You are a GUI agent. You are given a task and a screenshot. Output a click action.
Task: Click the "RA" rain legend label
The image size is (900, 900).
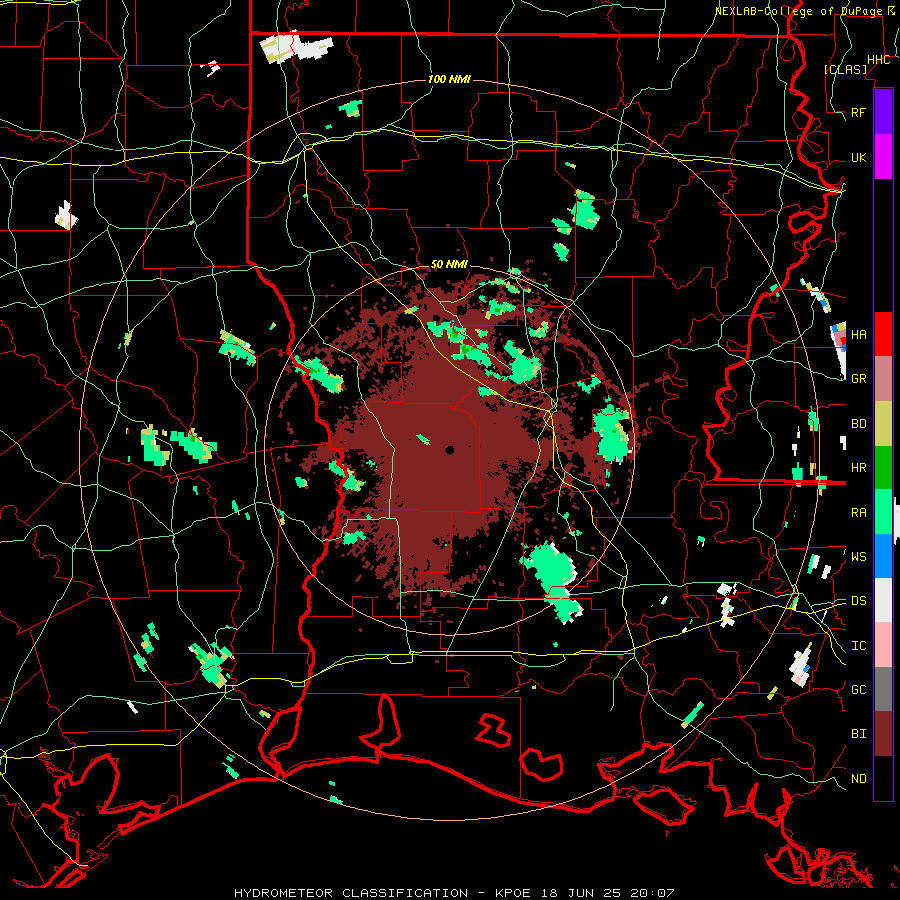(x=858, y=512)
